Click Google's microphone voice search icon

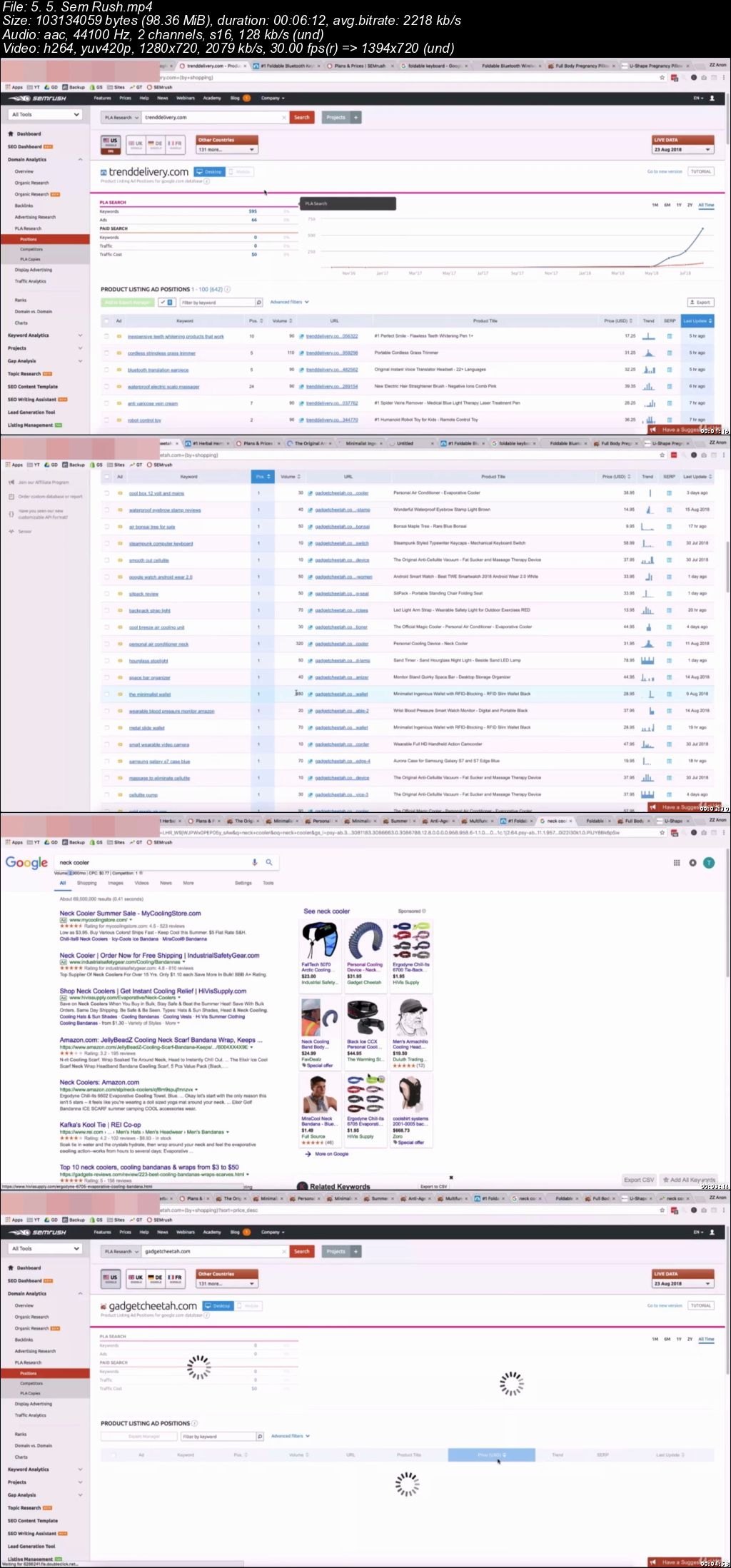tap(254, 862)
